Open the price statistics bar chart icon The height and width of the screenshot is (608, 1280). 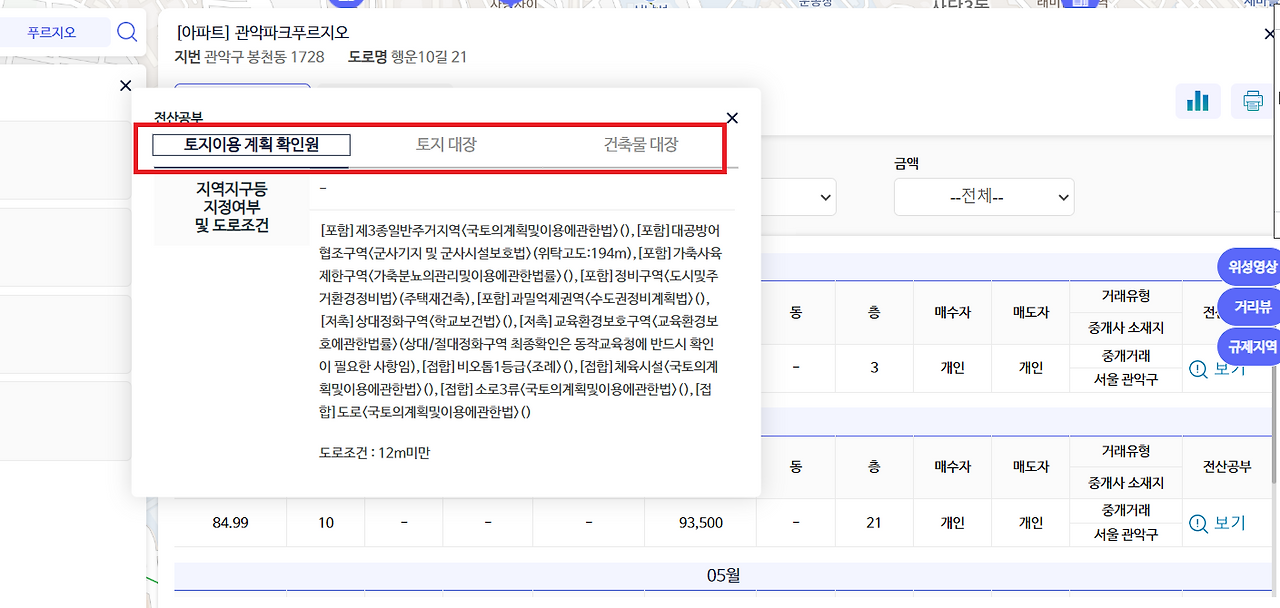click(x=1198, y=101)
